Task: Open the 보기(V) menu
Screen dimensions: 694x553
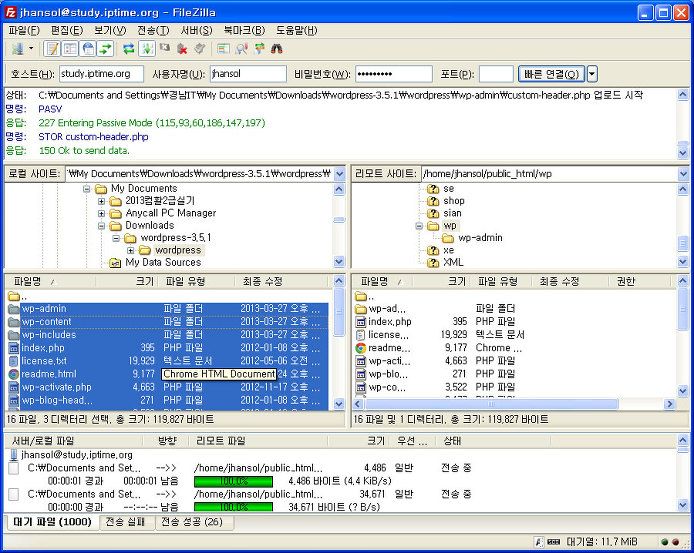Action: coord(110,30)
